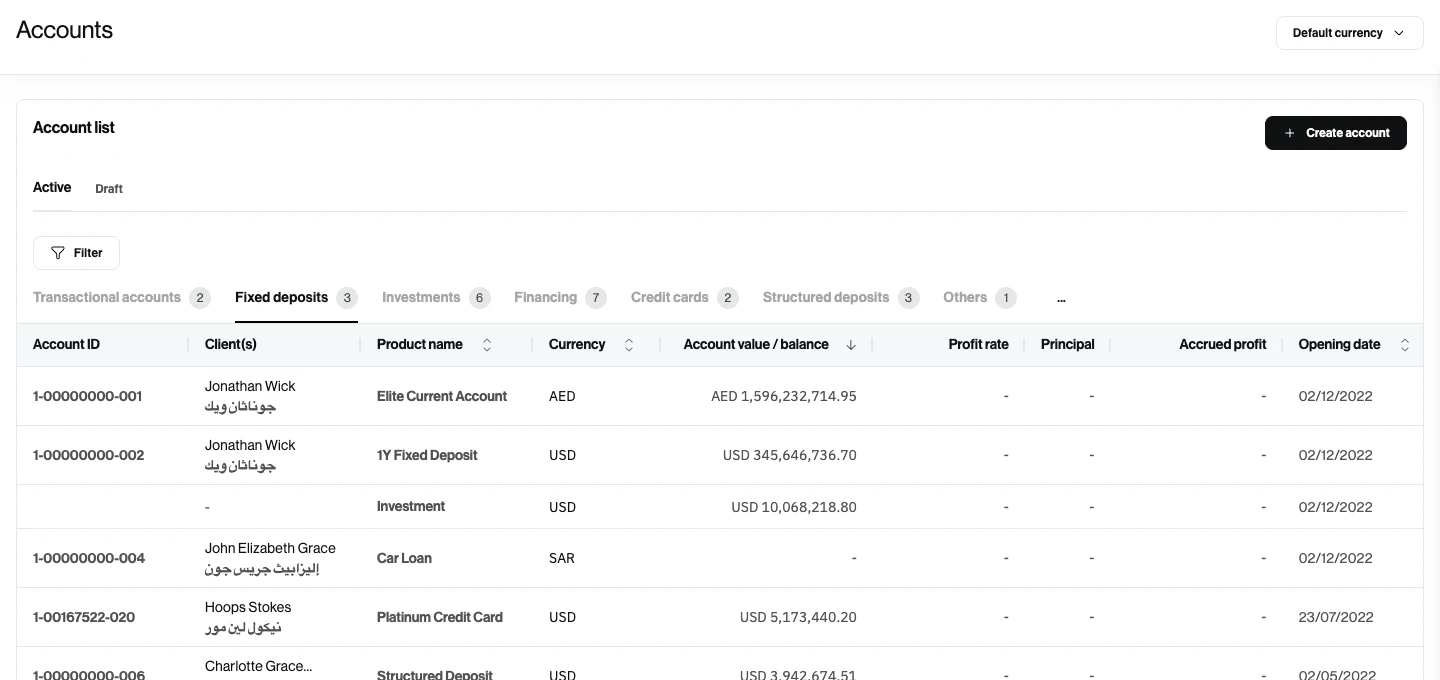The width and height of the screenshot is (1440, 680).
Task: Click the Accrued profit column header
Action: click(x=1223, y=344)
